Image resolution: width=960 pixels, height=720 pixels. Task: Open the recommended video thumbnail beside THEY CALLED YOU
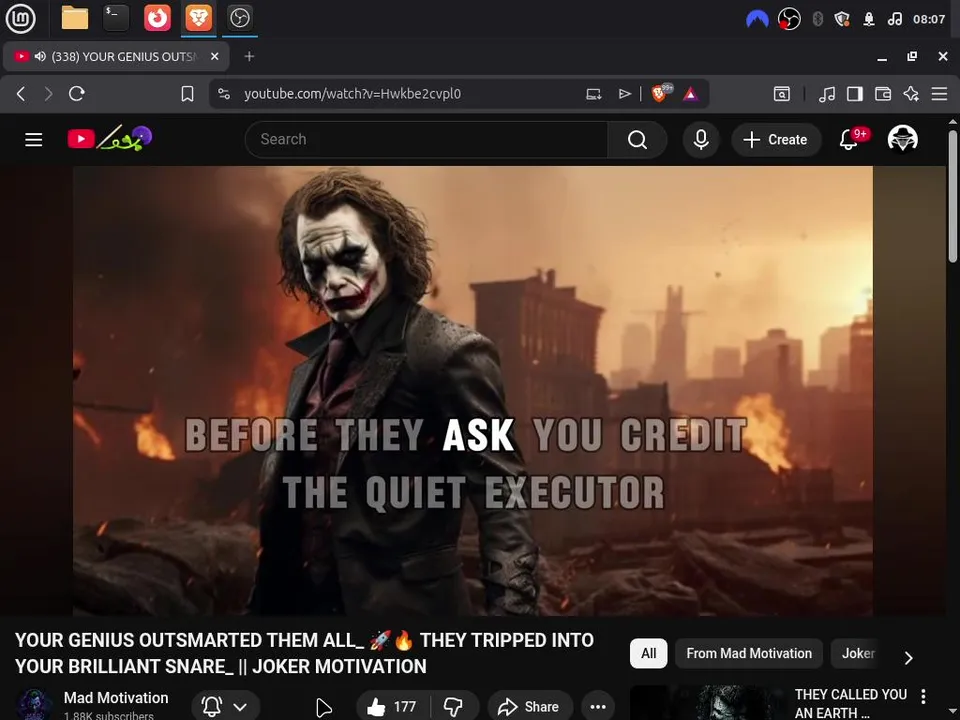[708, 703]
